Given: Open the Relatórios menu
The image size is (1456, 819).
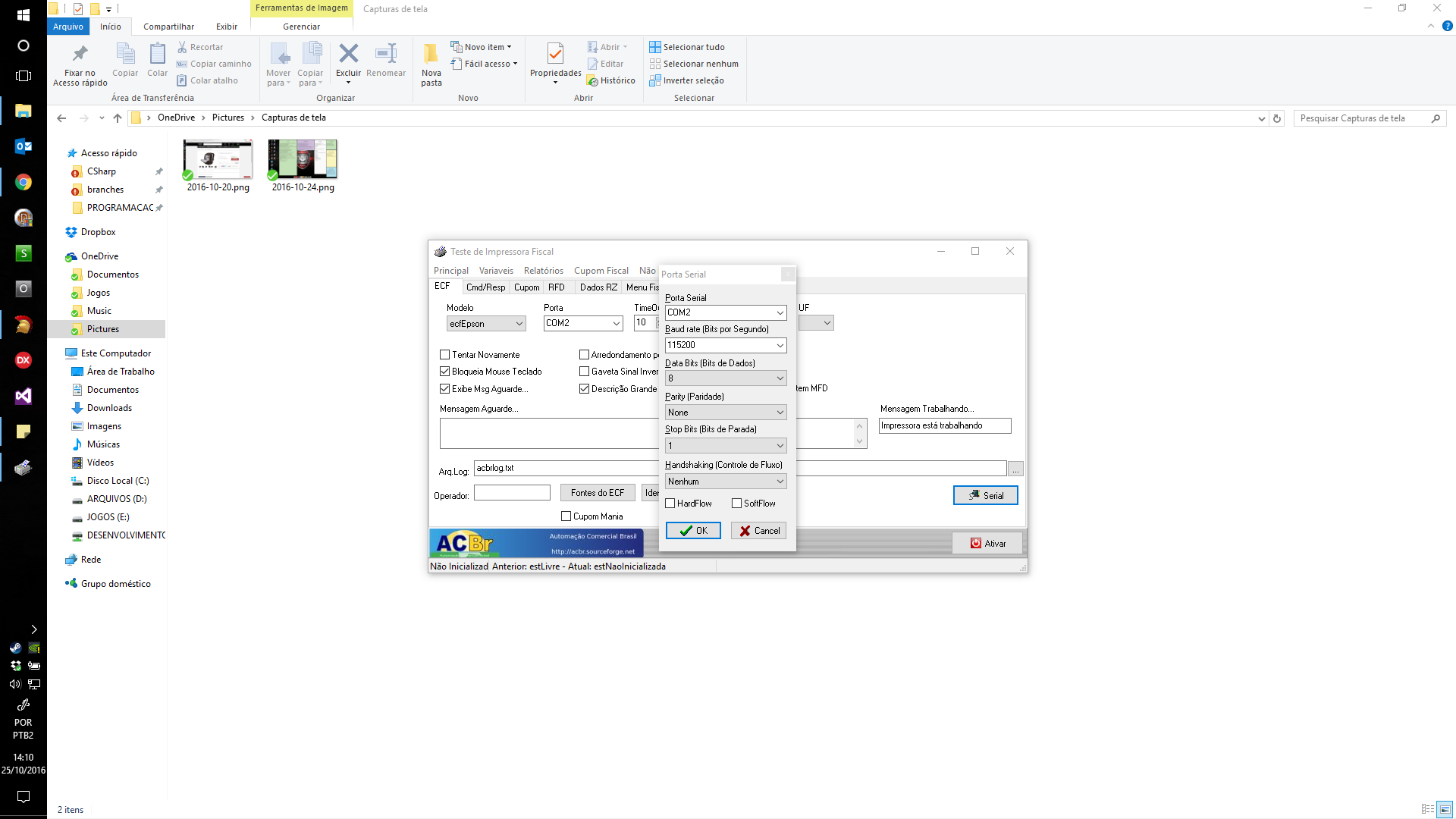Looking at the screenshot, I should pyautogui.click(x=544, y=271).
